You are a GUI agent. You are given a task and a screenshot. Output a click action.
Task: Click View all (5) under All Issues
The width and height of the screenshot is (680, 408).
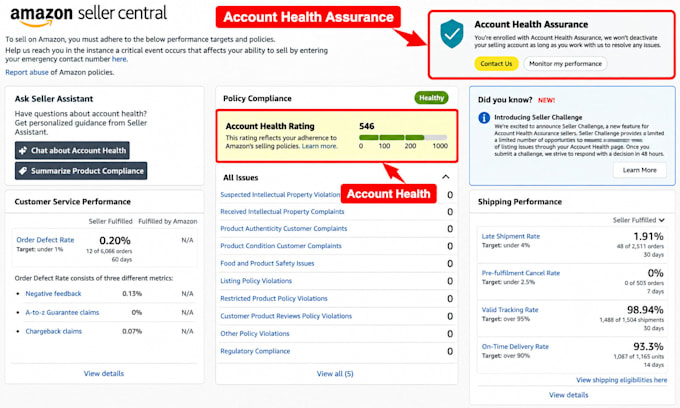click(x=335, y=374)
